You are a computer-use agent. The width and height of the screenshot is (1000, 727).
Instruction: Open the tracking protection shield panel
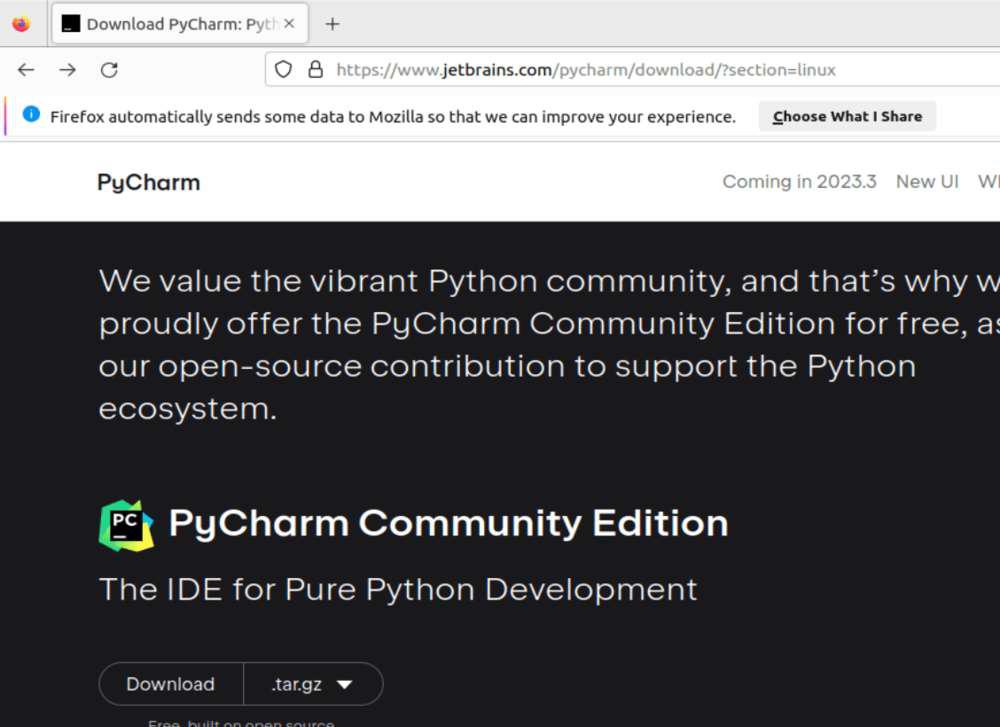pos(283,70)
